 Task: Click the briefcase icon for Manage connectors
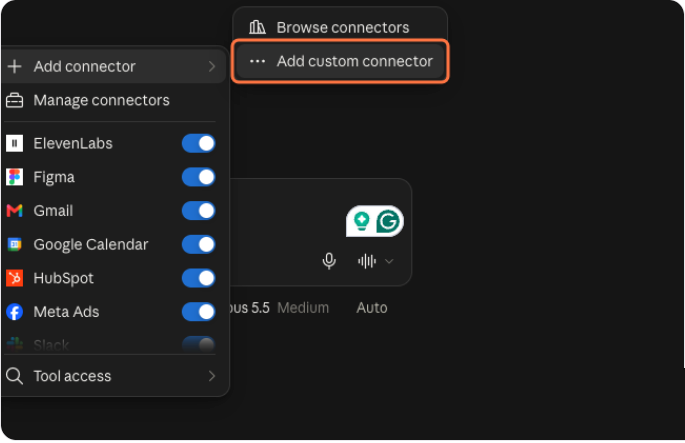pos(14,100)
